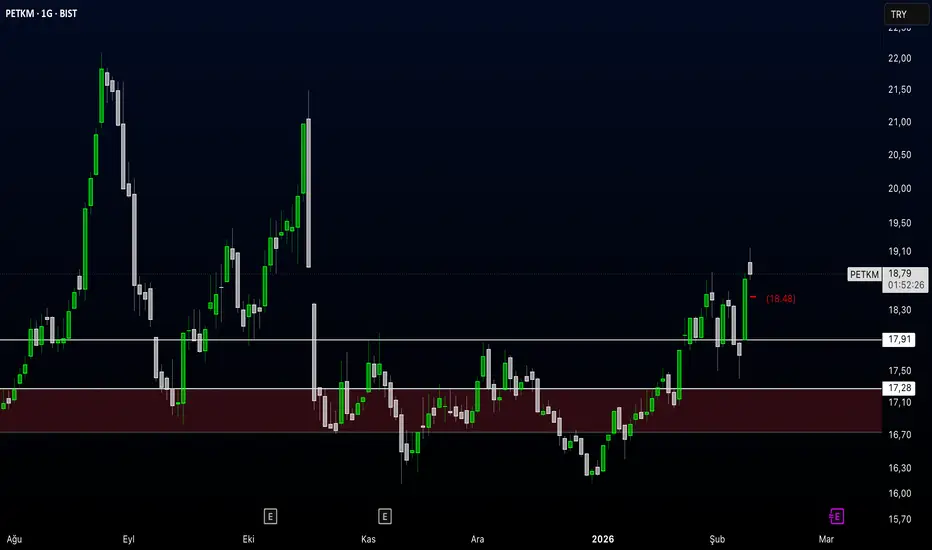Click the Mar month label on time axis
This screenshot has height=550, width=932.
point(826,539)
